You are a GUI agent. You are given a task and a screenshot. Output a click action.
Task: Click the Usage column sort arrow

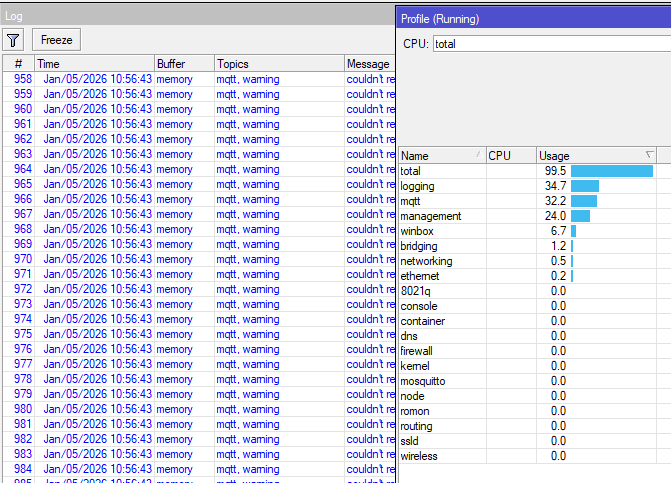(649, 154)
